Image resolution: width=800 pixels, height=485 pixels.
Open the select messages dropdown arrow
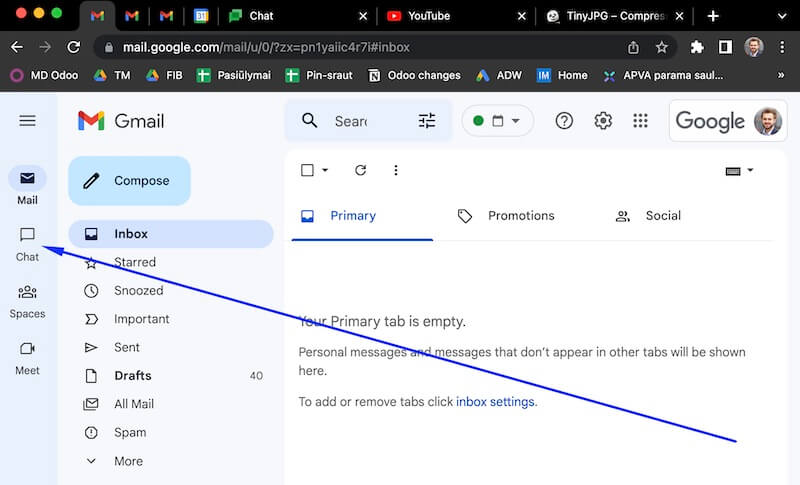tap(325, 170)
